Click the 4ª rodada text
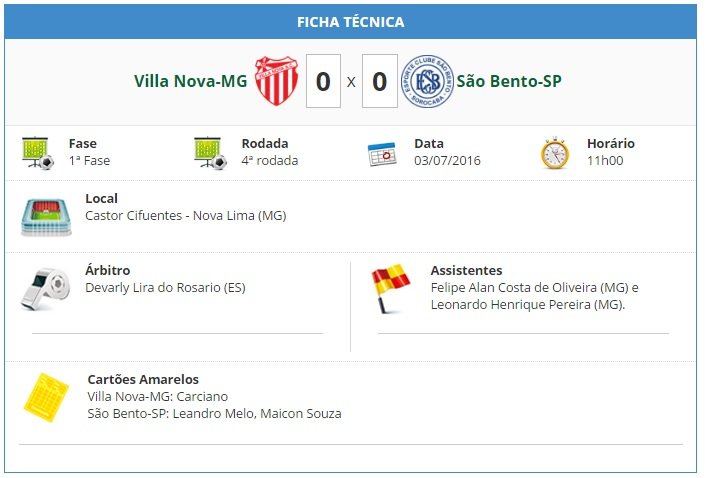Image resolution: width=705 pixels, height=478 pixels. tap(270, 161)
